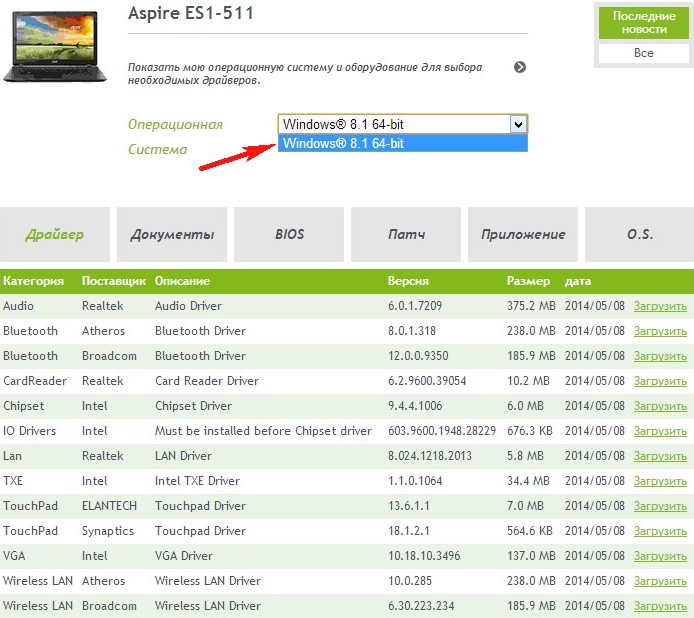Image resolution: width=694 pixels, height=618 pixels.
Task: Download the Synaptics Touchpad Driver
Action: tap(660, 531)
